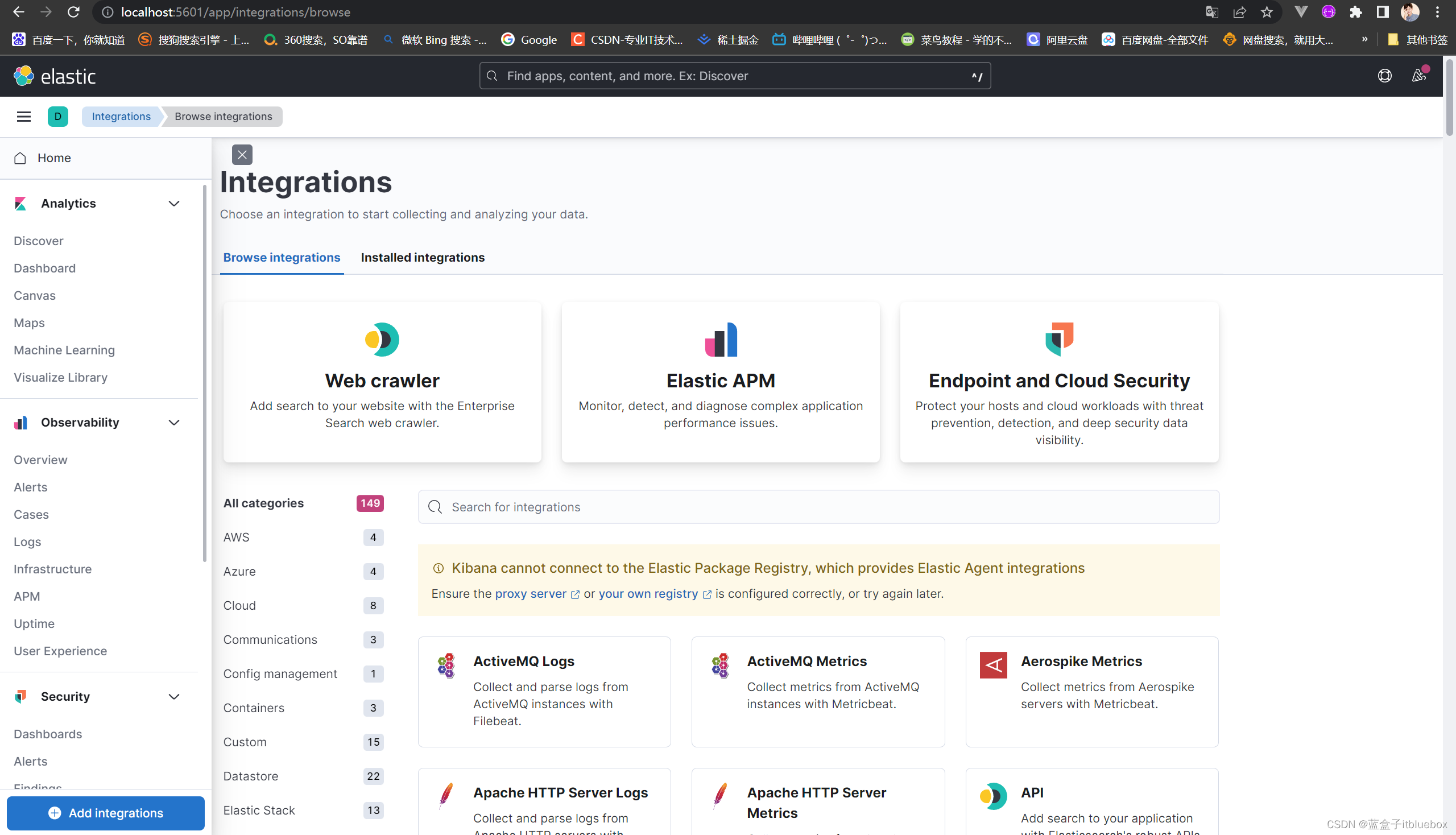
Task: Click the Apache HTTP Server Metrics feather icon
Action: pyautogui.click(x=720, y=796)
